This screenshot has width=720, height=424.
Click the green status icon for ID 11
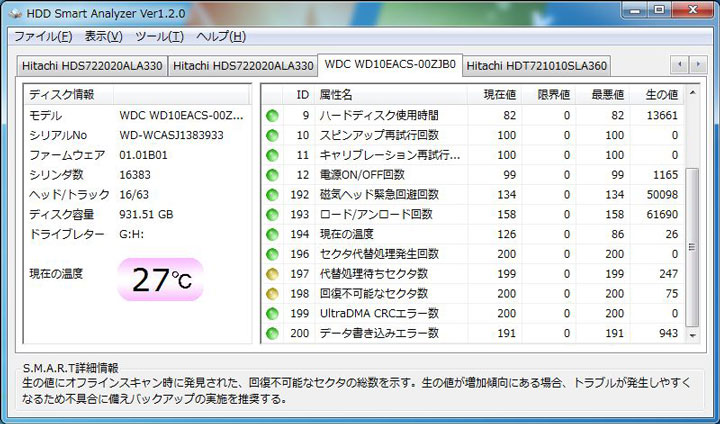click(x=272, y=155)
